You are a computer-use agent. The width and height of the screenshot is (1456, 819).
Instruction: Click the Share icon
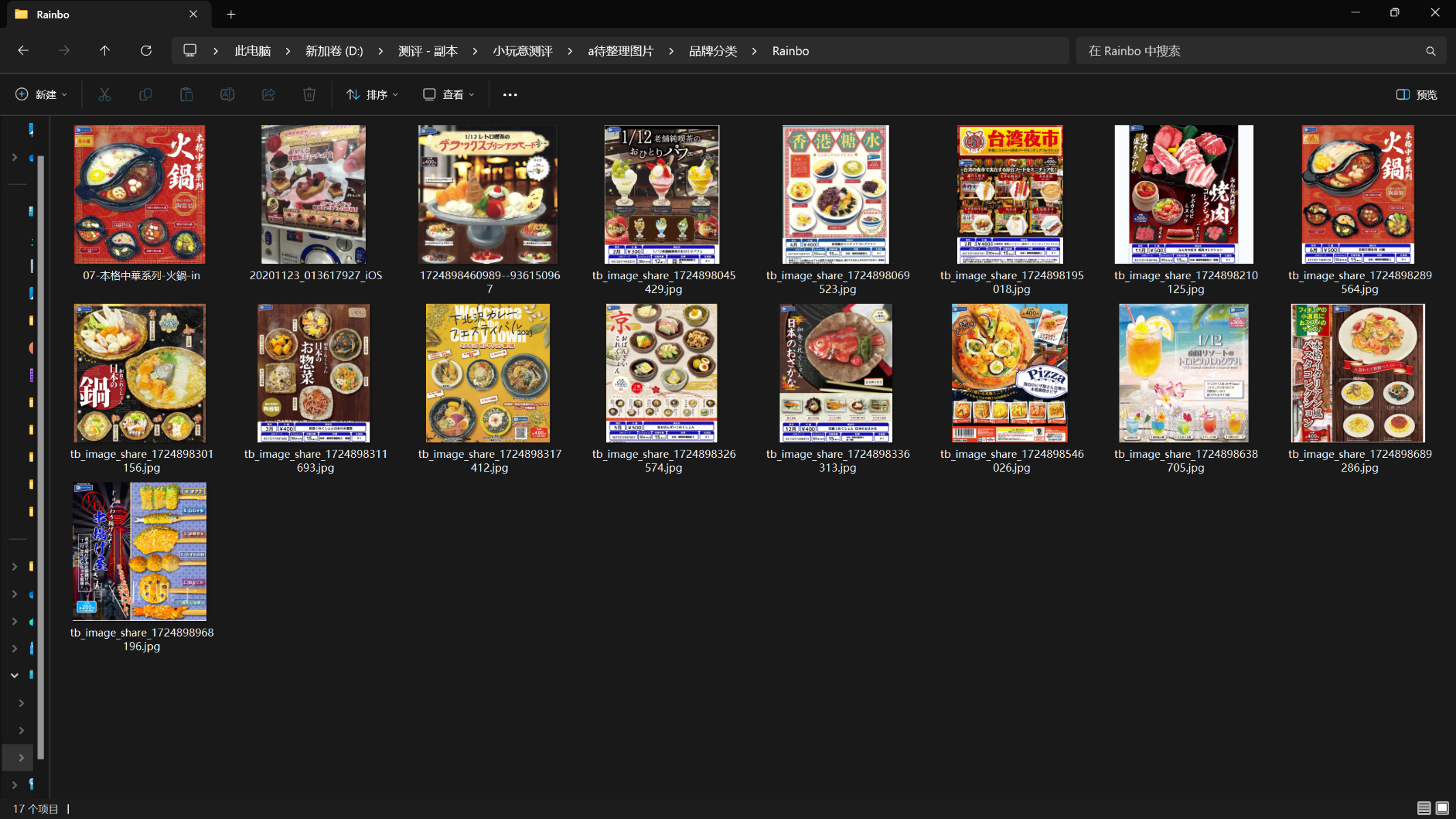pos(268,95)
